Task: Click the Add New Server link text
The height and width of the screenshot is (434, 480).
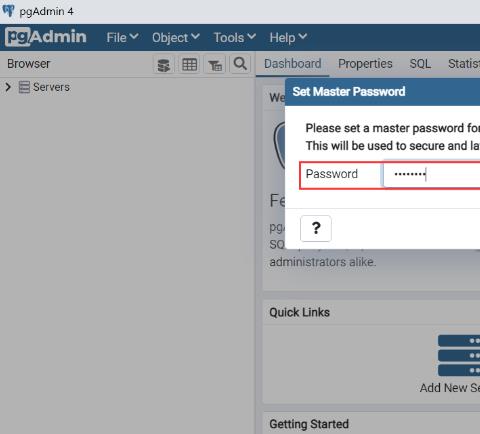Action: [x=450, y=388]
